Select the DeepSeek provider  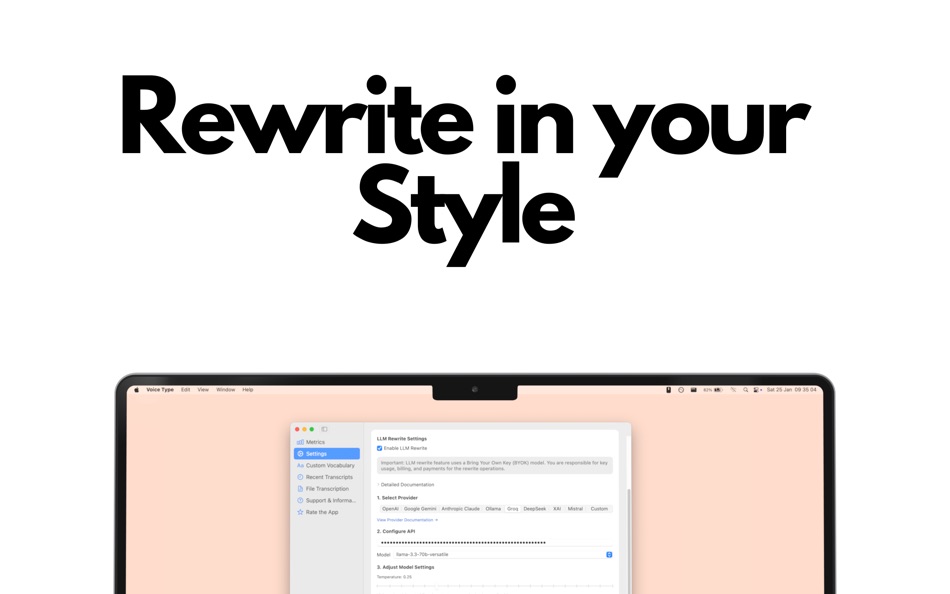point(535,509)
